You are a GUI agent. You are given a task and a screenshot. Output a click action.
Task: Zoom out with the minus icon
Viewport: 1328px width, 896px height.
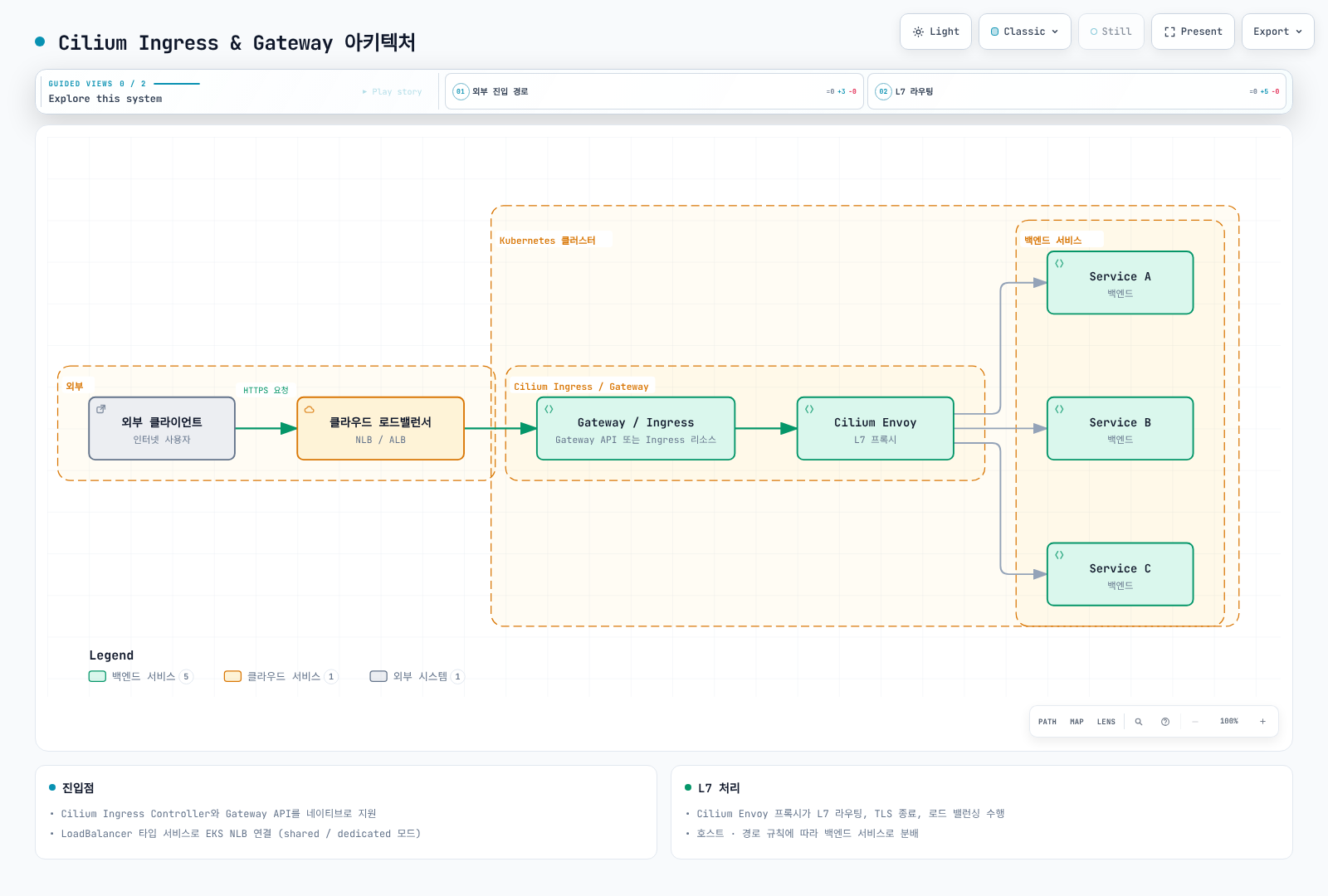[x=1195, y=722]
